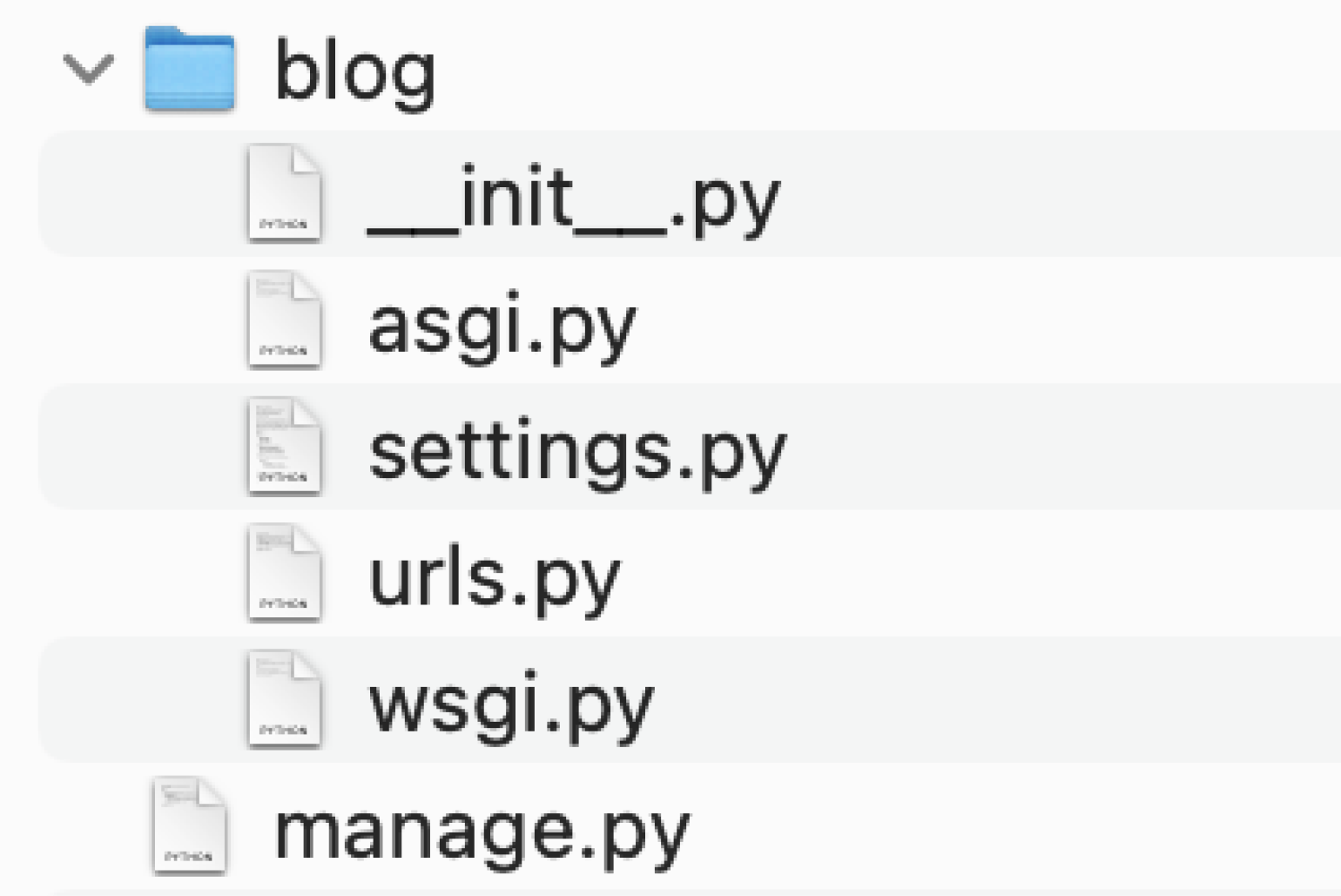Click the asgi.py Python file icon

pos(284,320)
